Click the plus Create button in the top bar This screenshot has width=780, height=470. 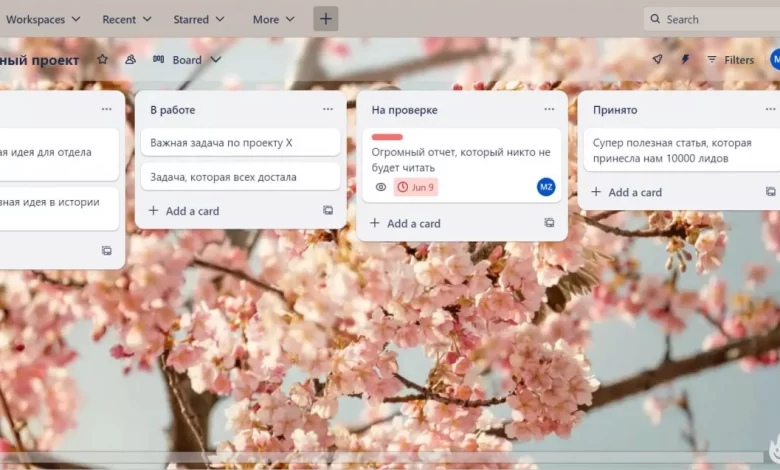point(325,19)
